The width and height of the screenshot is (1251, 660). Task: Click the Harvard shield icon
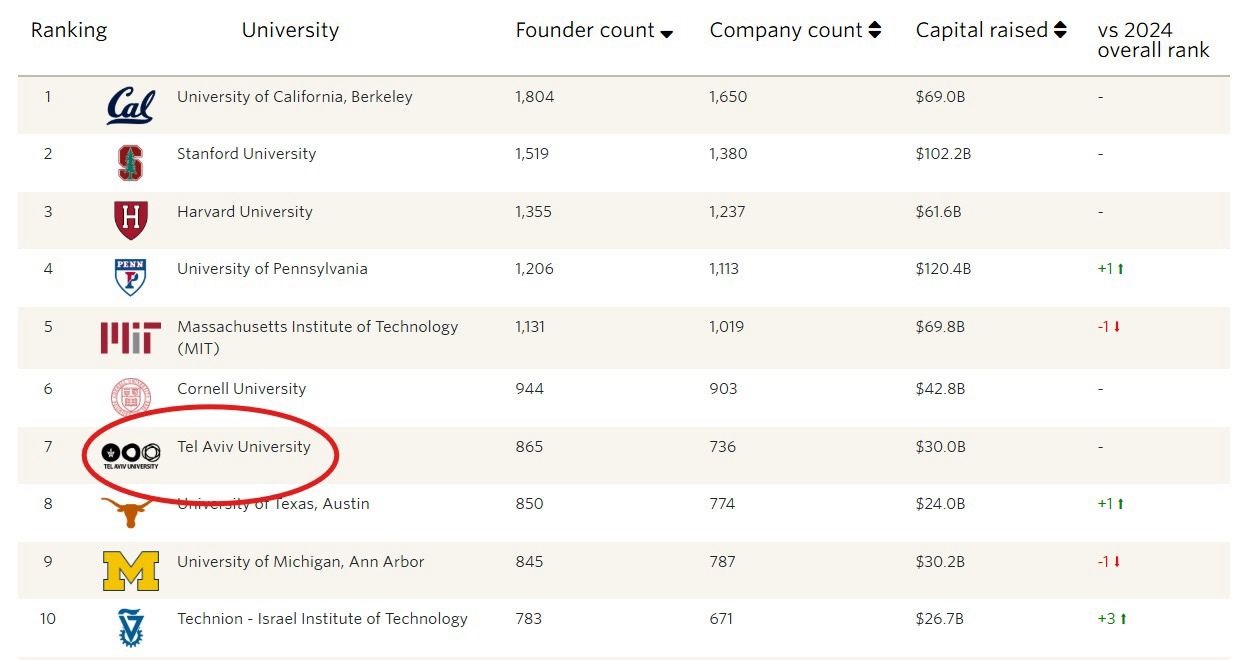pos(129,220)
